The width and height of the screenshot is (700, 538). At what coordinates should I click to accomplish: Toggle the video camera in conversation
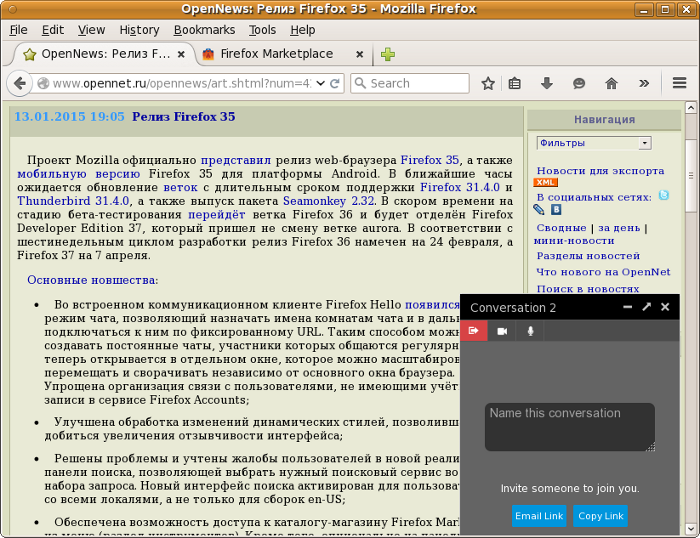pos(503,331)
